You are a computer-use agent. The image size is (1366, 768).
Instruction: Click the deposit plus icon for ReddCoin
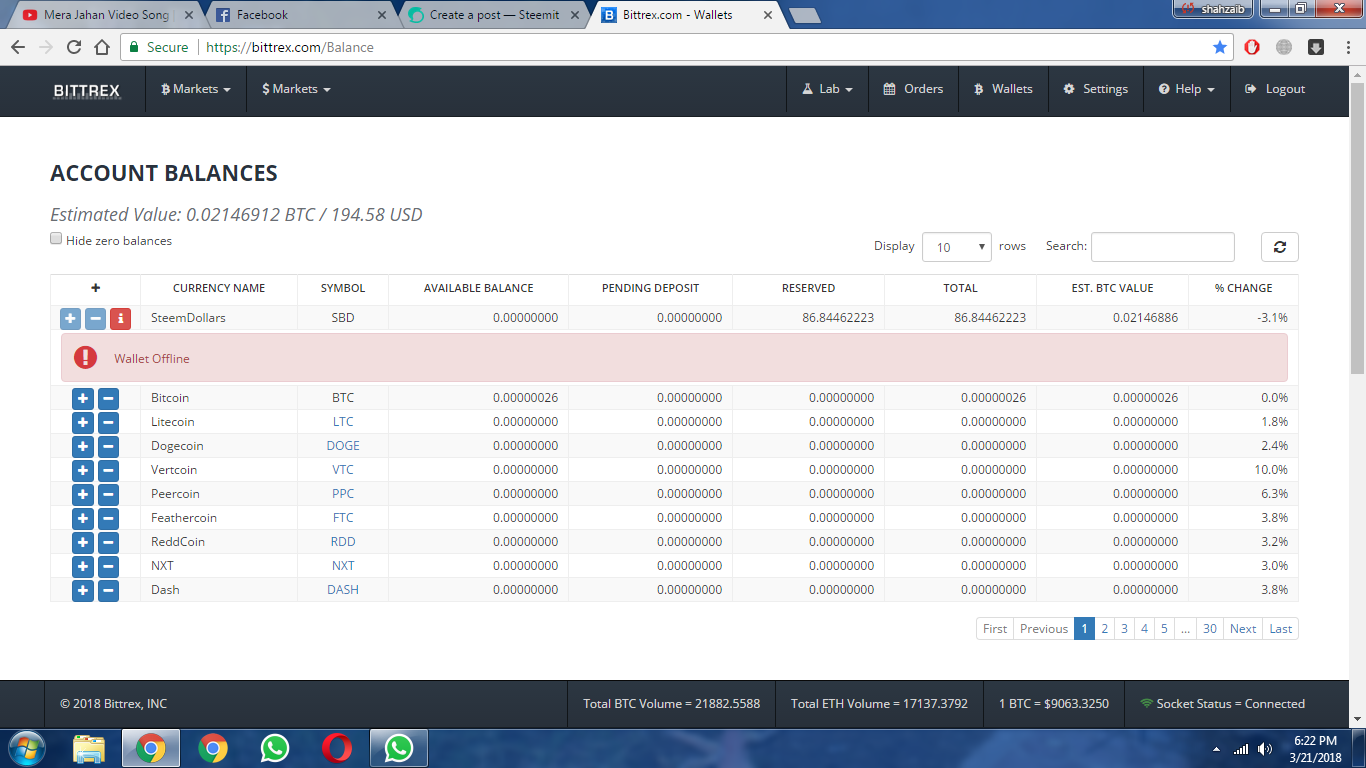pos(83,542)
